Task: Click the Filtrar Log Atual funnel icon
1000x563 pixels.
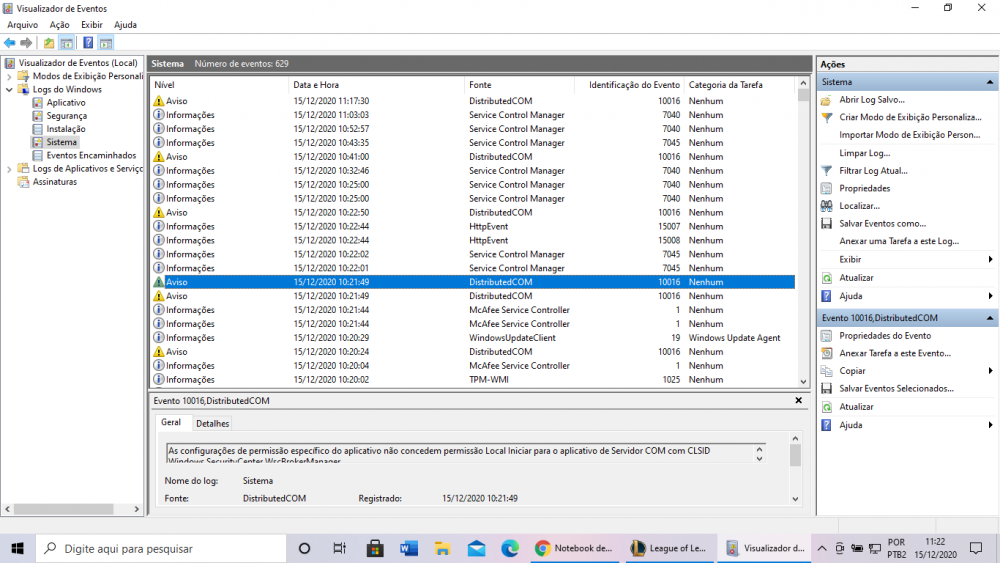Action: point(826,171)
